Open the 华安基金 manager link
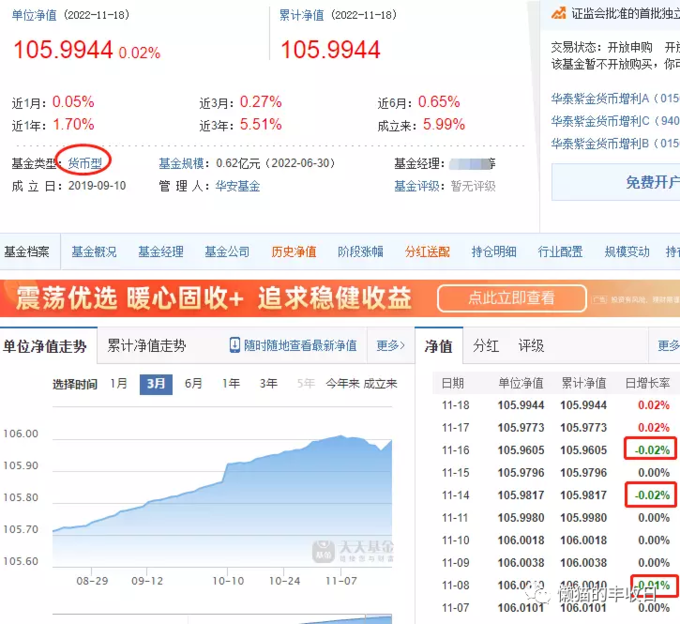 (238, 186)
